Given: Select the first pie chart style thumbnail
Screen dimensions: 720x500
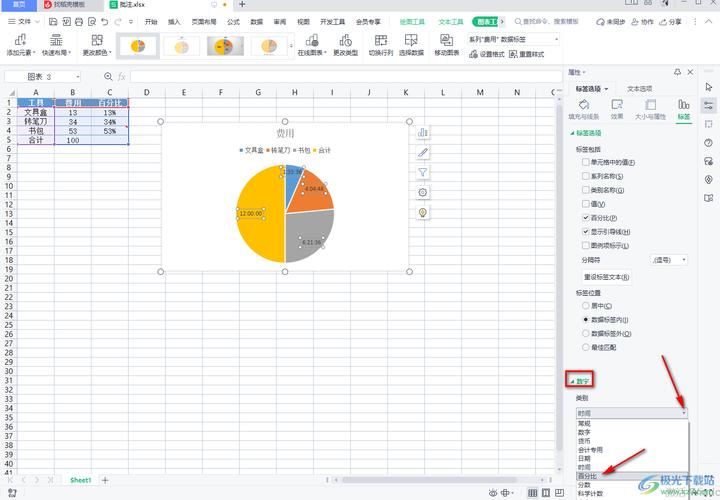Looking at the screenshot, I should pos(138,46).
